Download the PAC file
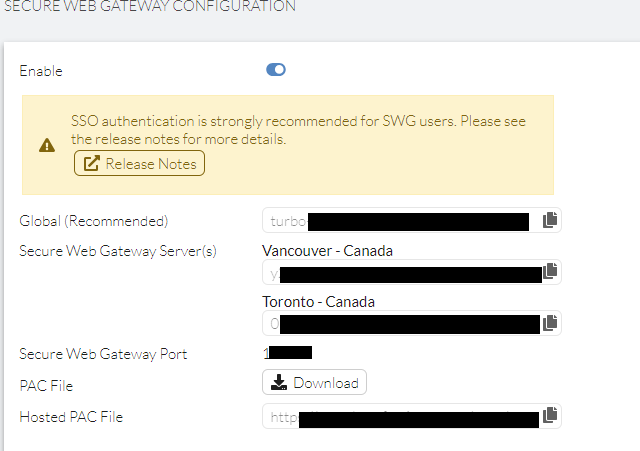The height and width of the screenshot is (451, 640). click(x=314, y=383)
